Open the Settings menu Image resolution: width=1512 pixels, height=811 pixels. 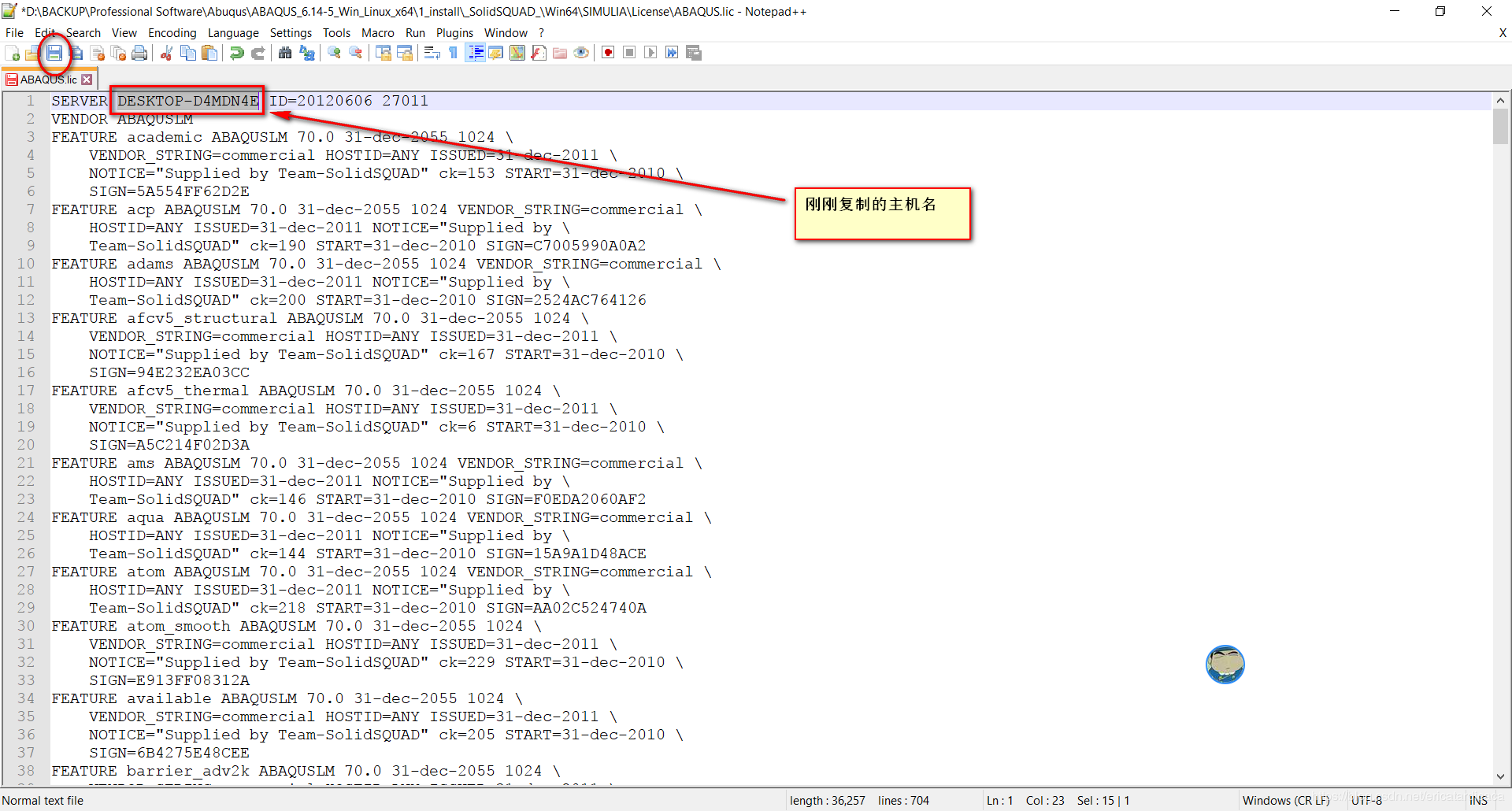click(x=291, y=33)
